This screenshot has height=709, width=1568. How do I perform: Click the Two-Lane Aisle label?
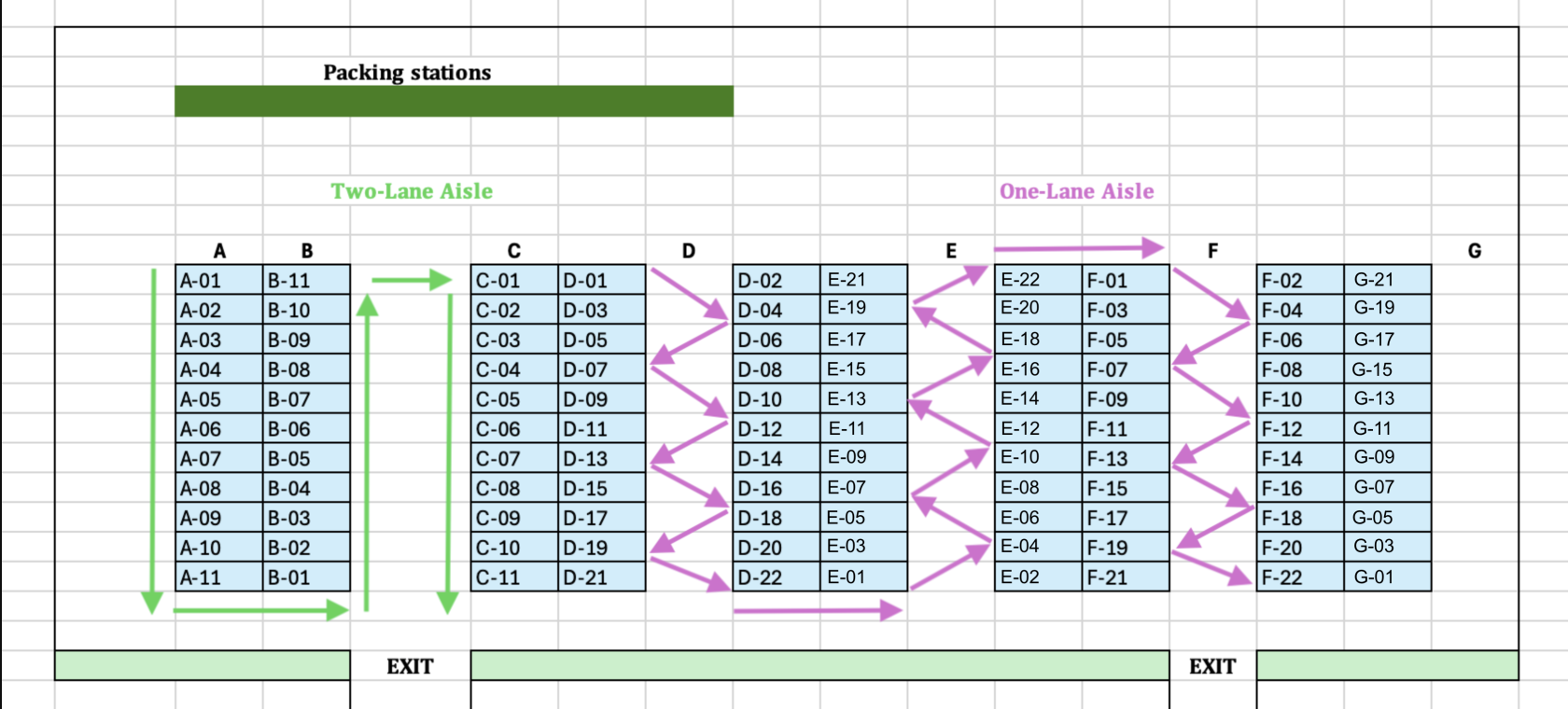pos(412,191)
